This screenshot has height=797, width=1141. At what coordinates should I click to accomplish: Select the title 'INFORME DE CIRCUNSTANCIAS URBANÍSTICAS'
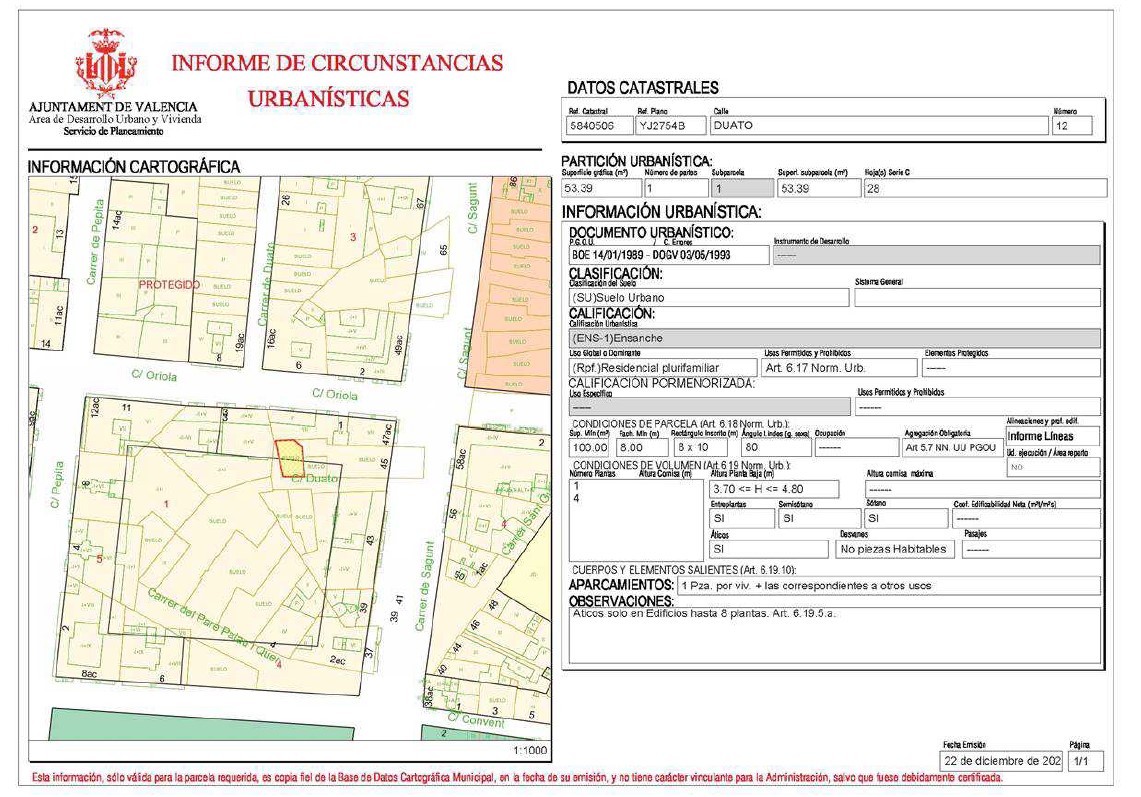click(337, 80)
